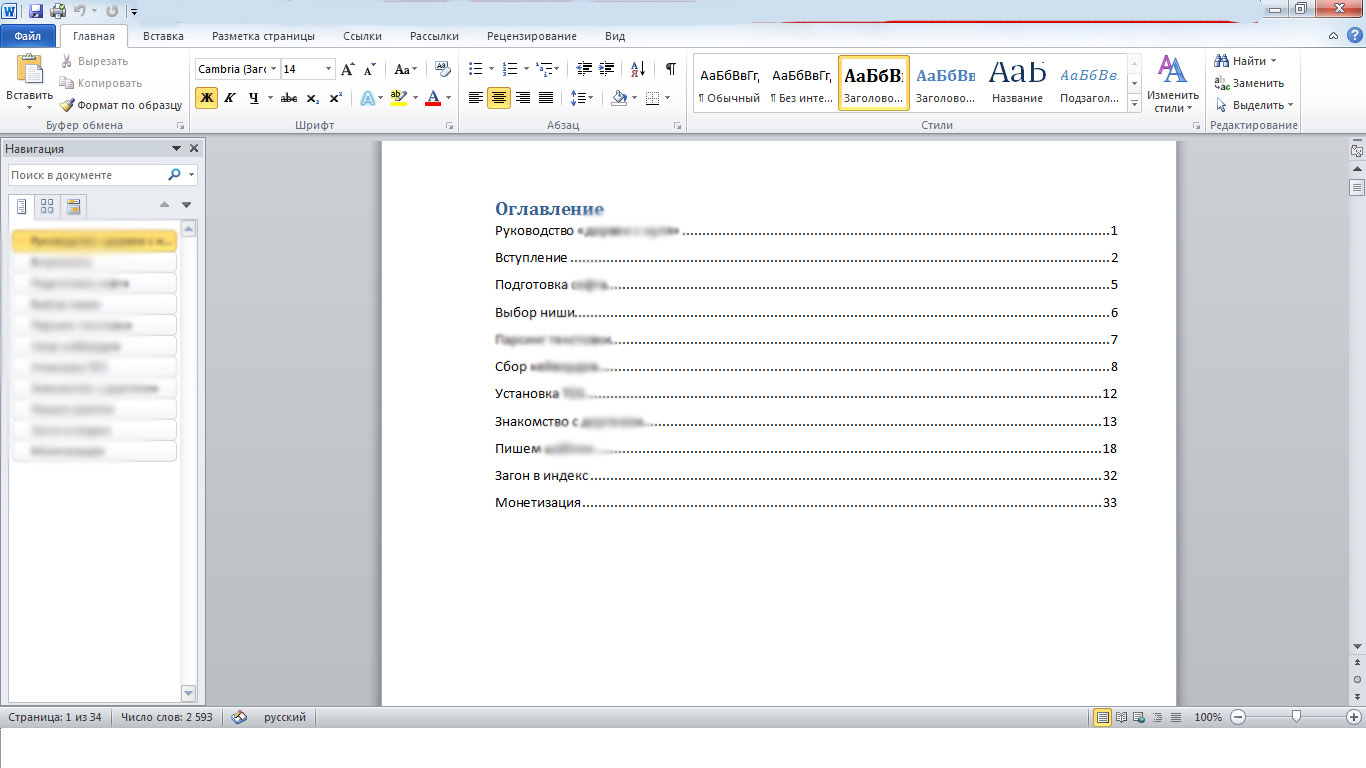1366x768 pixels.
Task: Expand the styles gallery more arrow
Action: pyautogui.click(x=1134, y=103)
